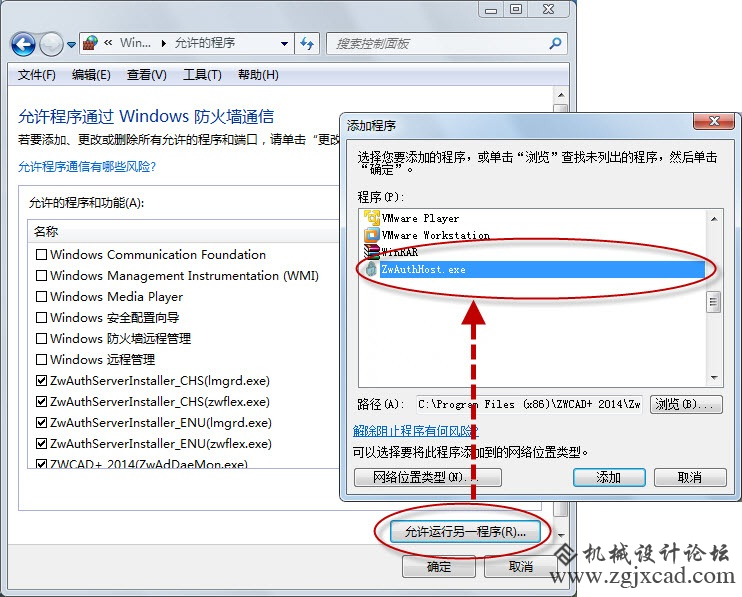This screenshot has height=597, width=742.
Task: Open the 文件(F) menu
Action: tap(36, 75)
